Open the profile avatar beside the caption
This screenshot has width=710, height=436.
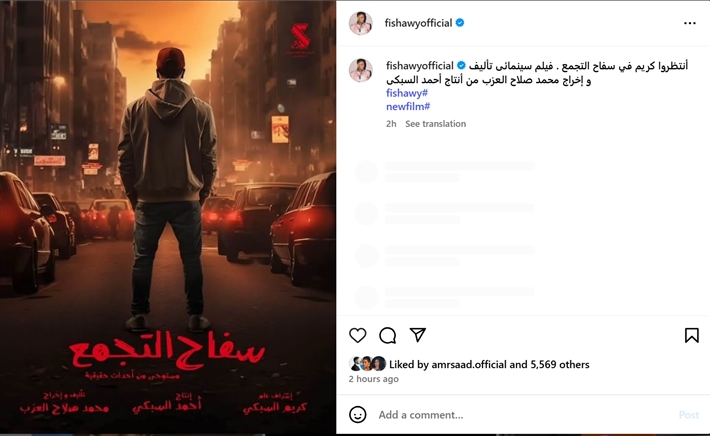click(x=361, y=70)
